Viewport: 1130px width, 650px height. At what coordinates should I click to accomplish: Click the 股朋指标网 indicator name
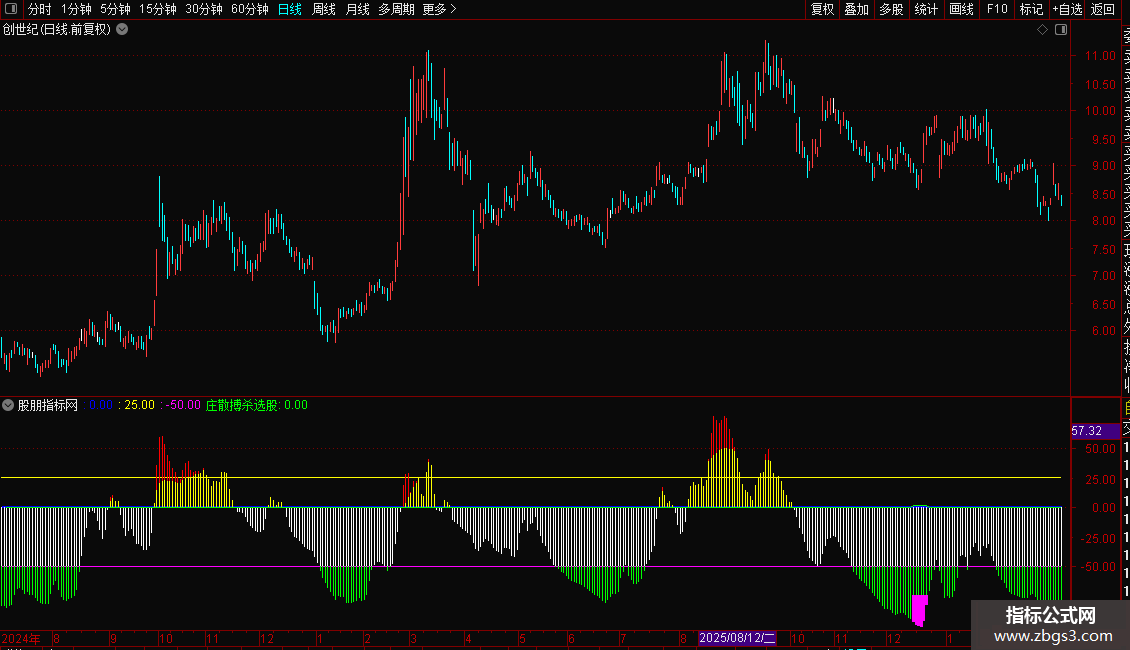tap(48, 405)
